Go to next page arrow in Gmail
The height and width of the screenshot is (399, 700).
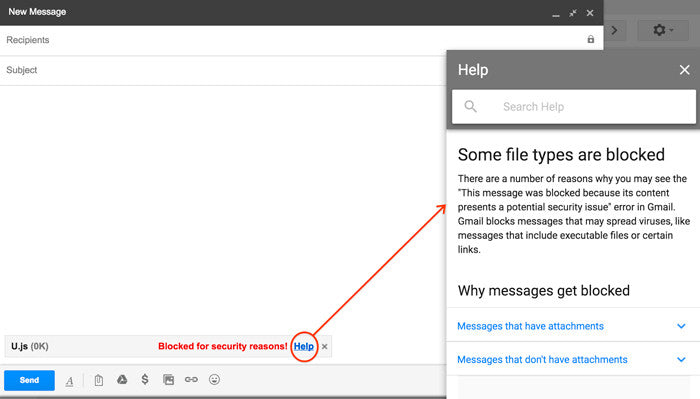tap(615, 30)
